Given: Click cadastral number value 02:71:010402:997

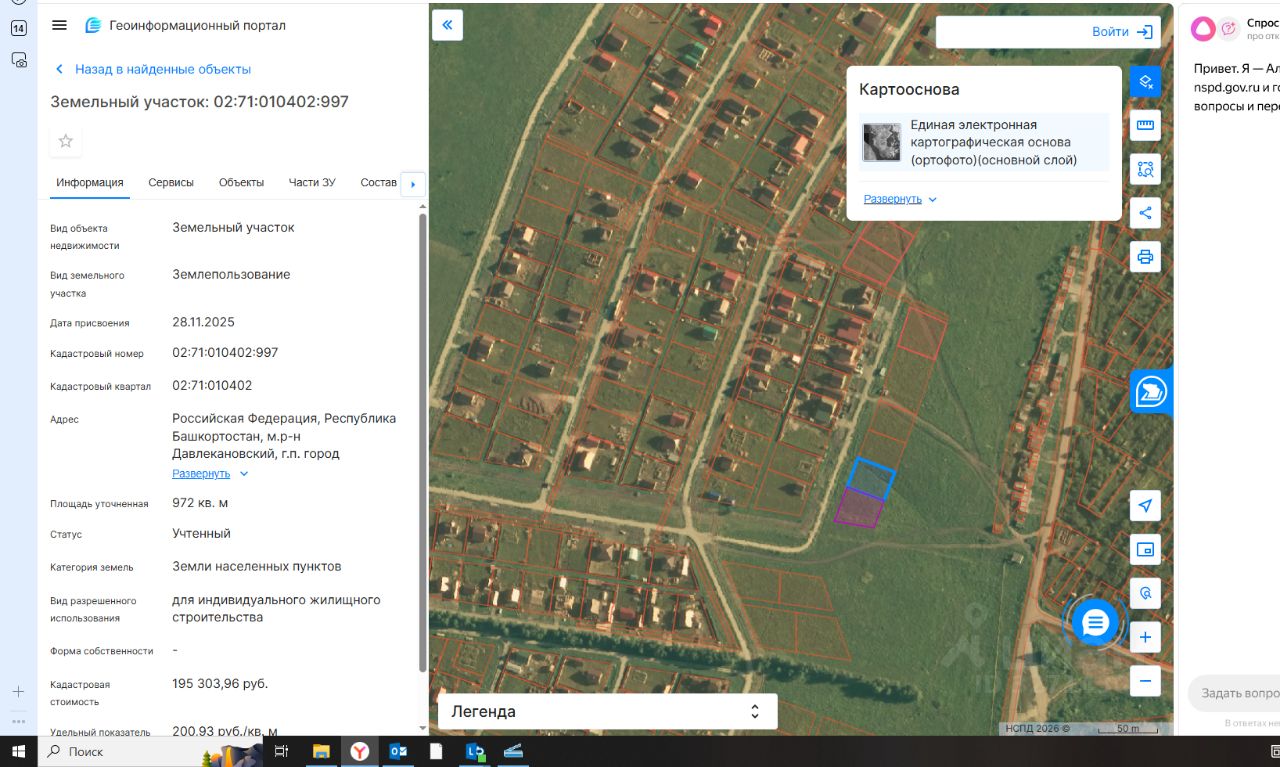Looking at the screenshot, I should click(225, 353).
